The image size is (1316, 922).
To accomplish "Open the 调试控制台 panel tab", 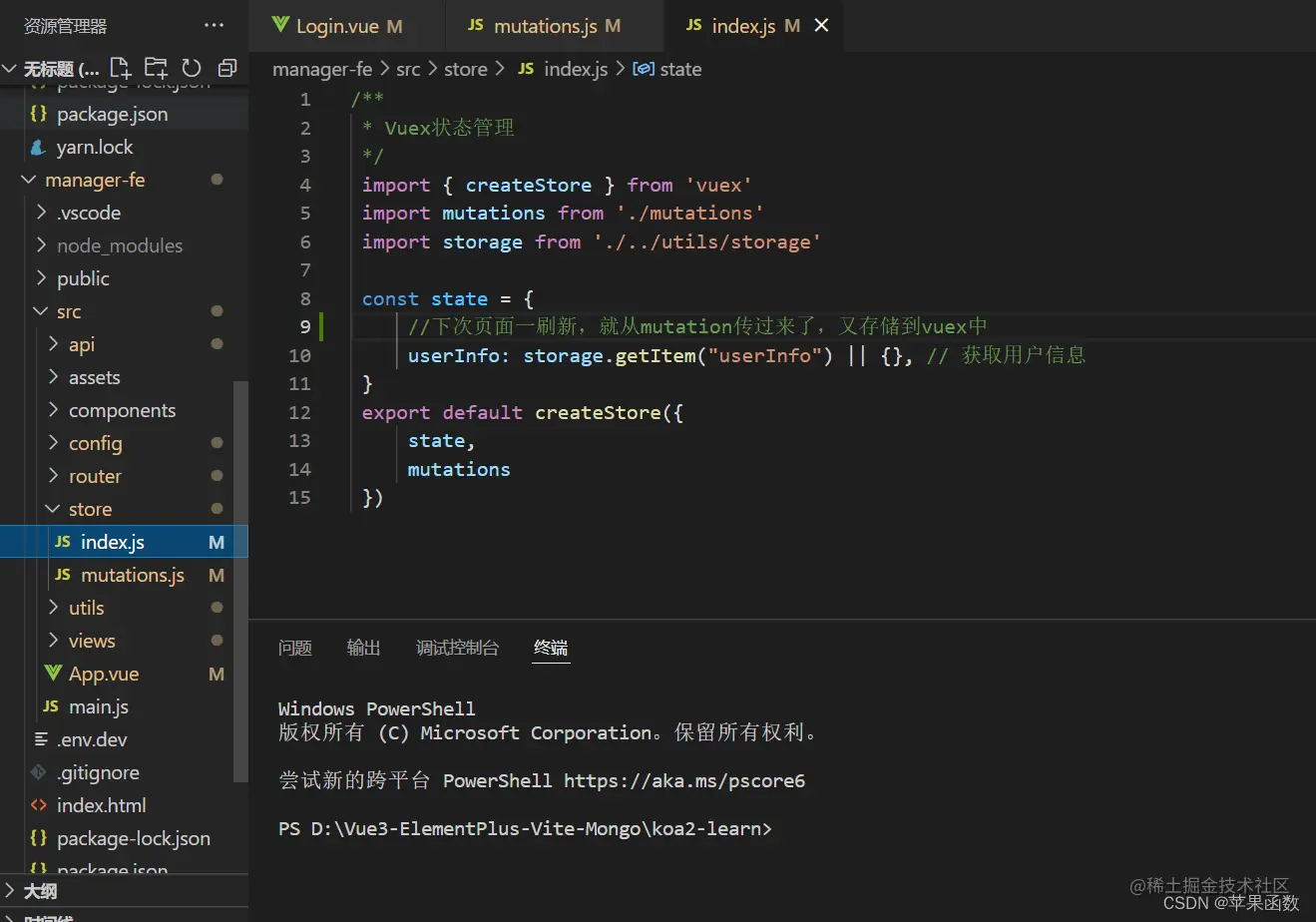I will (457, 648).
